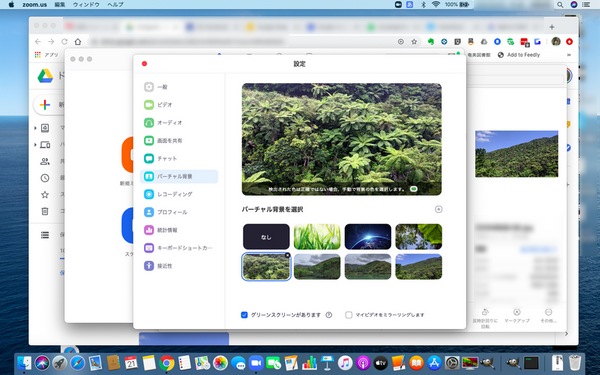Click the large virtual background preview image

342,139
